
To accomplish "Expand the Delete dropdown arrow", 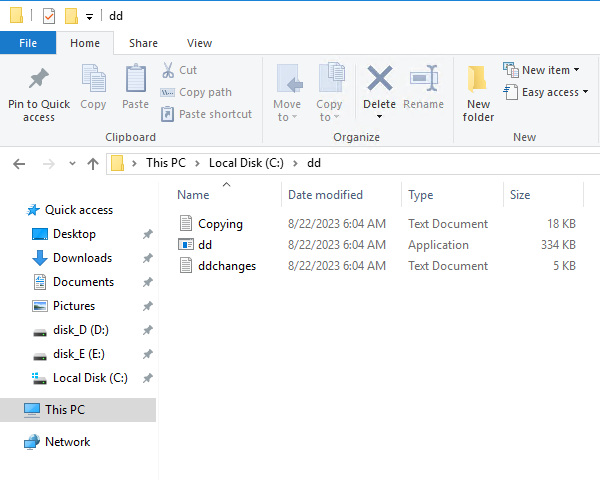I will (379, 116).
